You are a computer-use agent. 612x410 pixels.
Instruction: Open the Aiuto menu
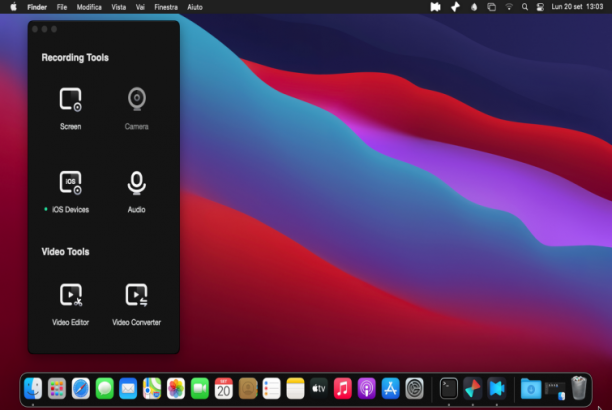point(195,7)
